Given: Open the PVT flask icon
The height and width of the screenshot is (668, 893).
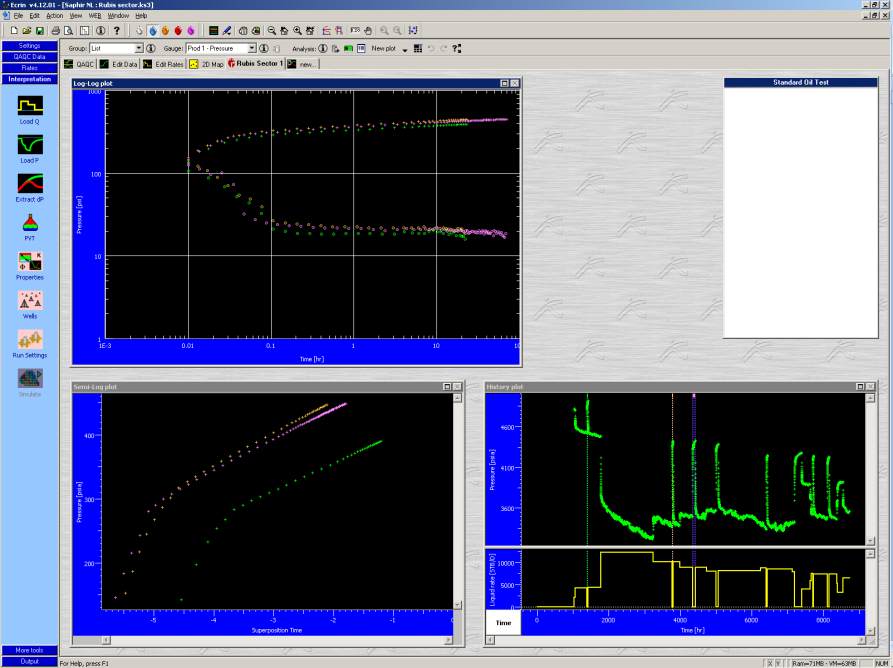Looking at the screenshot, I should click(30, 222).
